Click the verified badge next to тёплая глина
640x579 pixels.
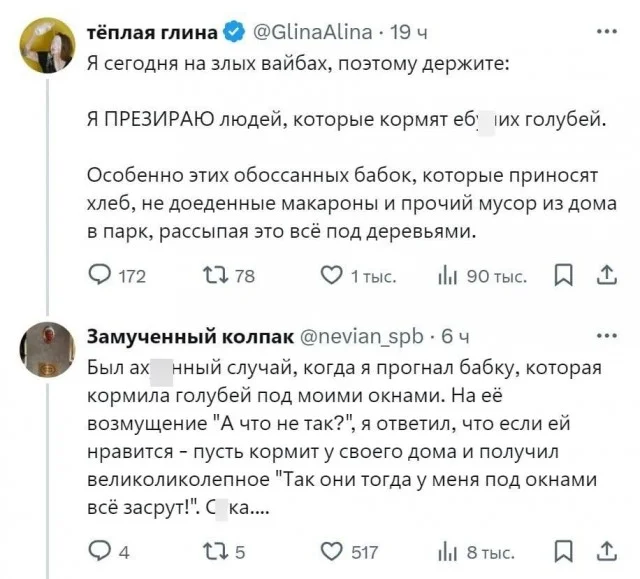tap(233, 33)
